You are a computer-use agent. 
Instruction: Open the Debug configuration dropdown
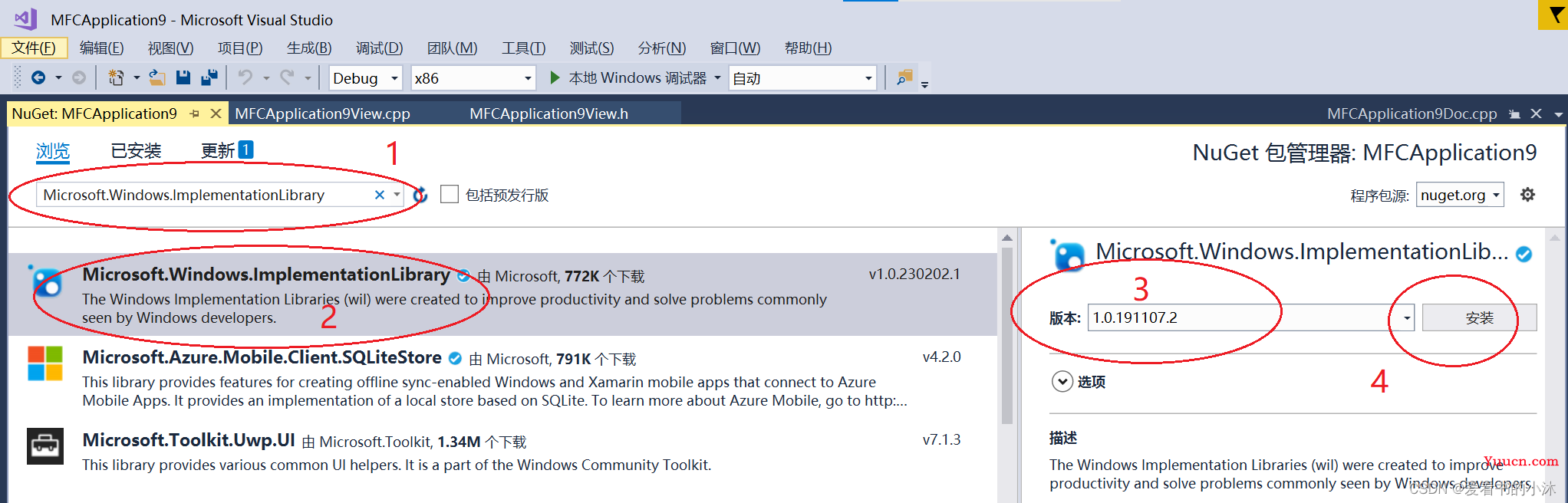coord(366,78)
